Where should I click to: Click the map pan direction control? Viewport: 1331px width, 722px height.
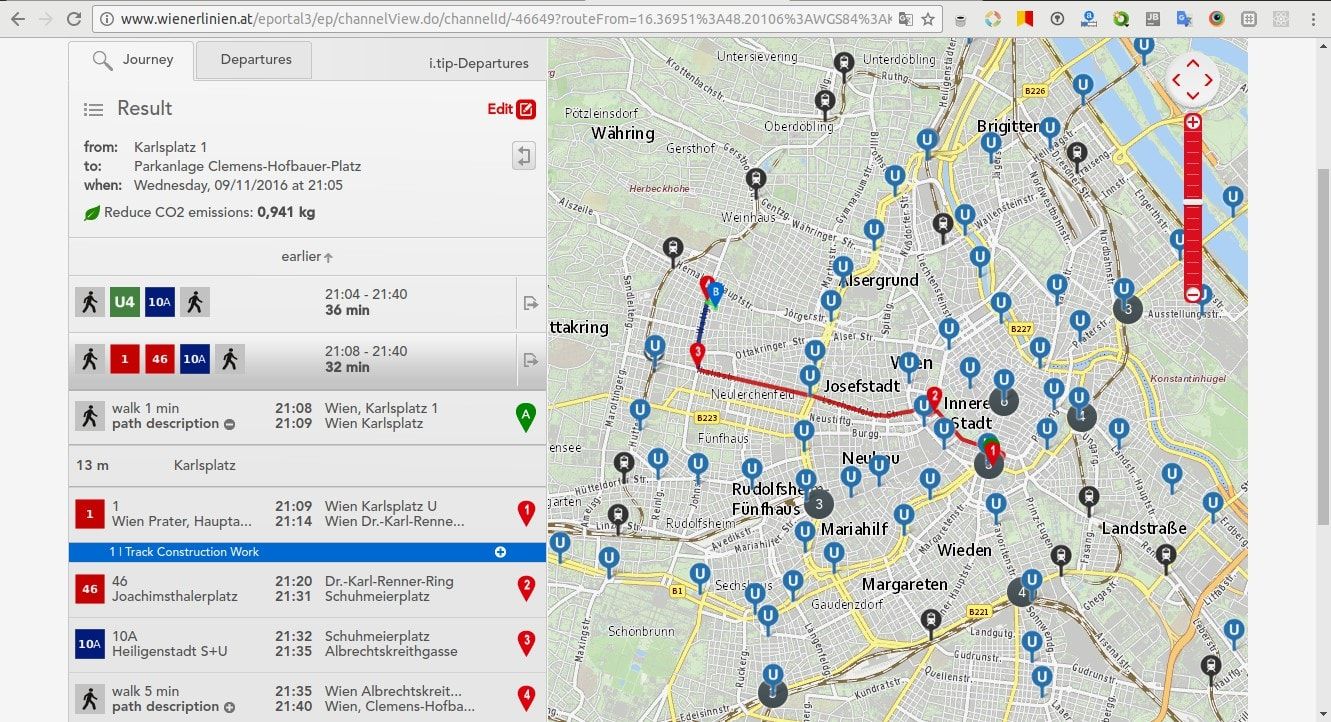pyautogui.click(x=1192, y=79)
